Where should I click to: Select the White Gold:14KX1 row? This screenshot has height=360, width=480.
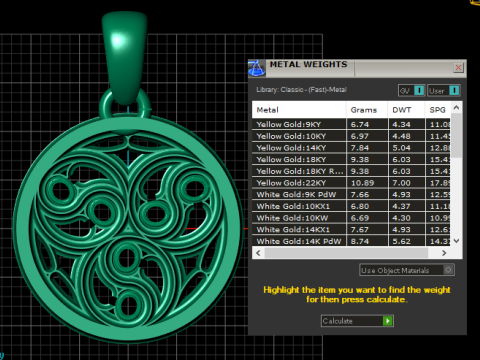pos(351,229)
